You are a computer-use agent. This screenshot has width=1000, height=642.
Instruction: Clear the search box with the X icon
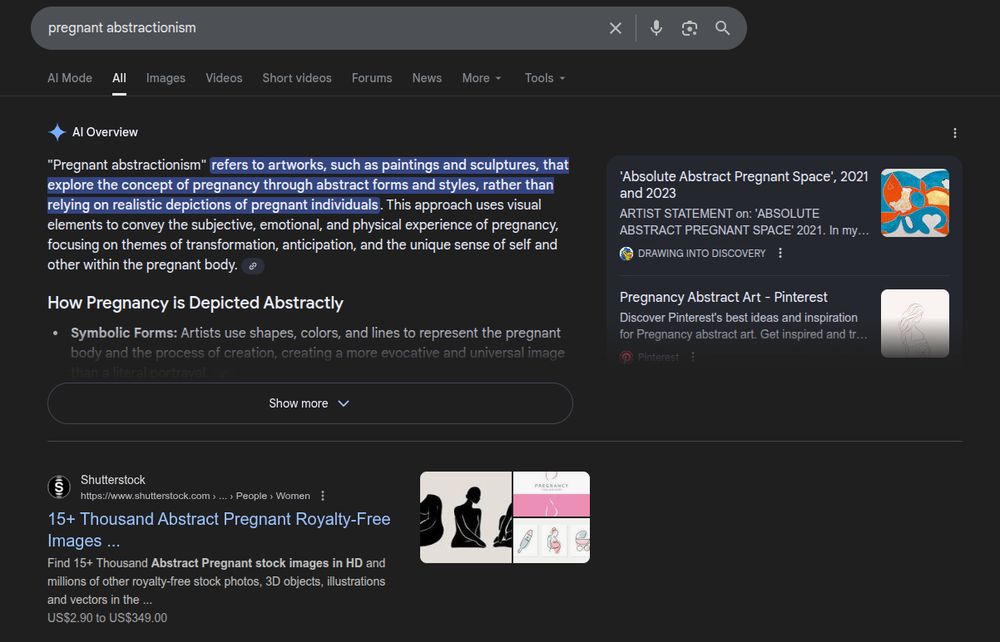pyautogui.click(x=615, y=28)
